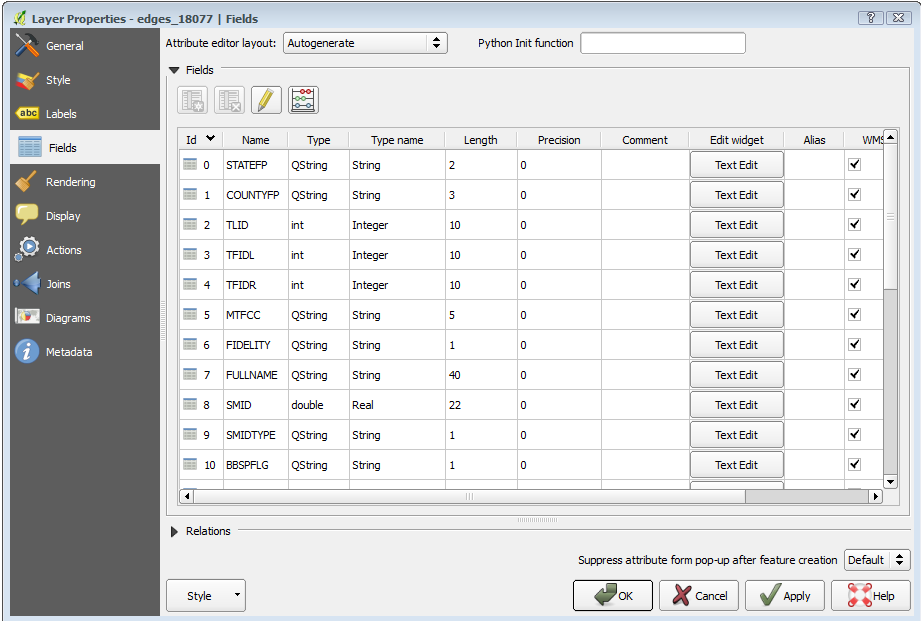Open the Field calculator abacus icon

[303, 100]
